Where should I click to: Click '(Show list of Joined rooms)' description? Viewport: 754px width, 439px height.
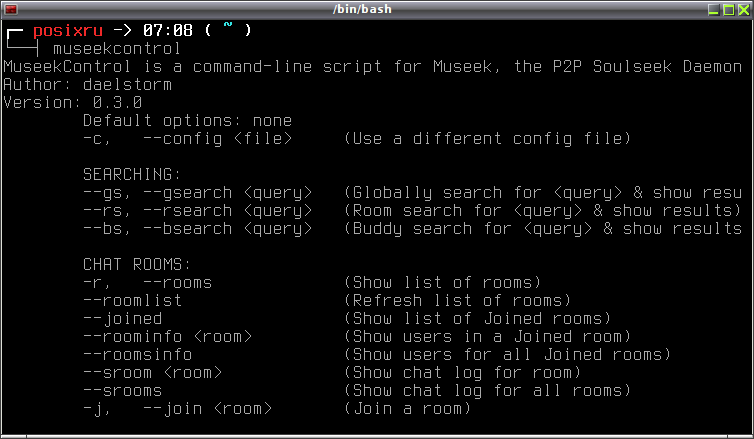coord(477,318)
